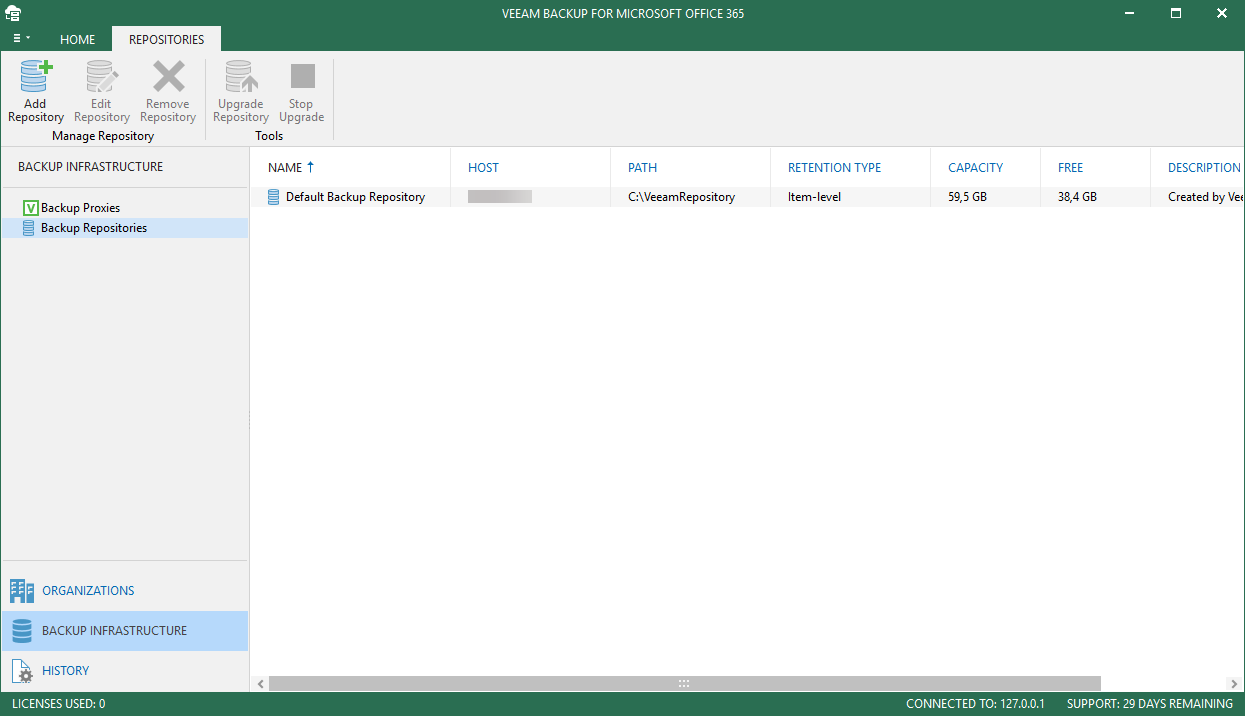Click the Edit Repository icon
Image resolution: width=1245 pixels, height=716 pixels.
pyautogui.click(x=102, y=77)
